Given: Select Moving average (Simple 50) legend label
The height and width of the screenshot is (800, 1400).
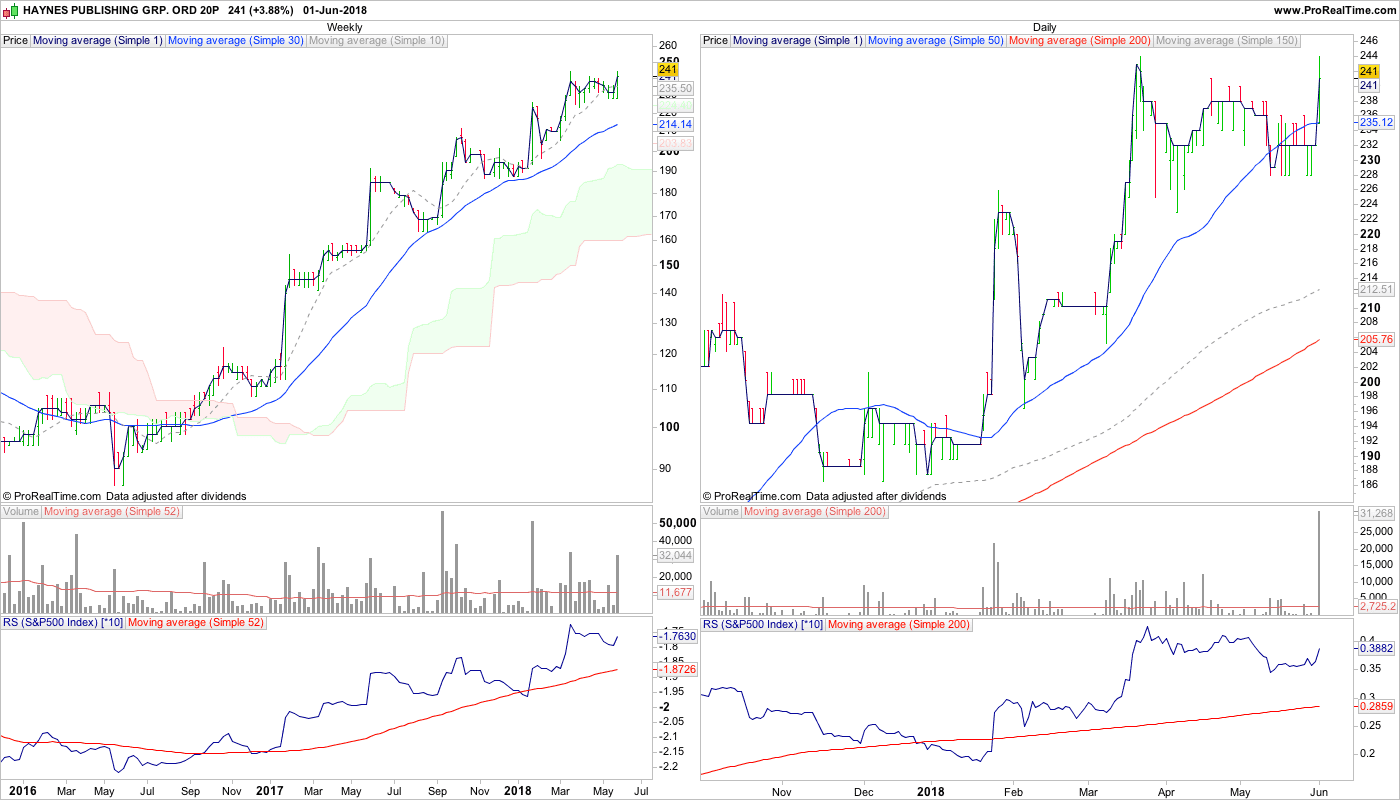Looking at the screenshot, I should pyautogui.click(x=936, y=41).
